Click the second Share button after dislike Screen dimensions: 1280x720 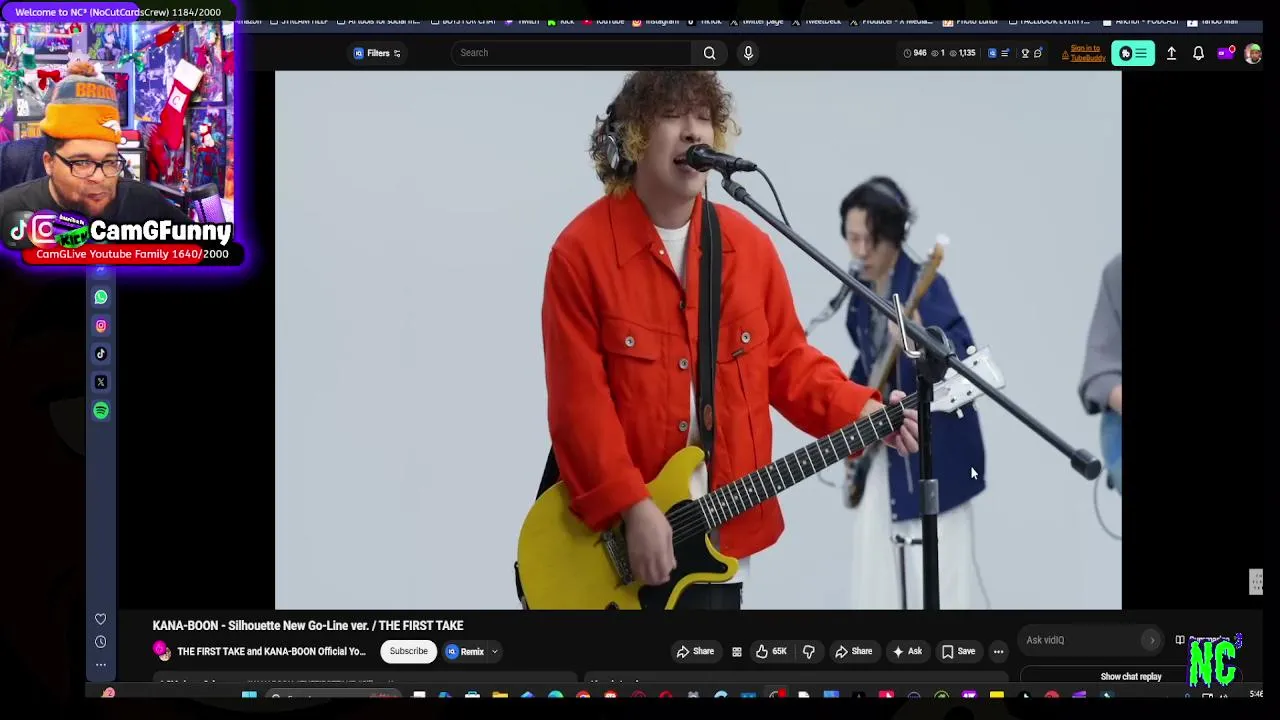click(853, 652)
